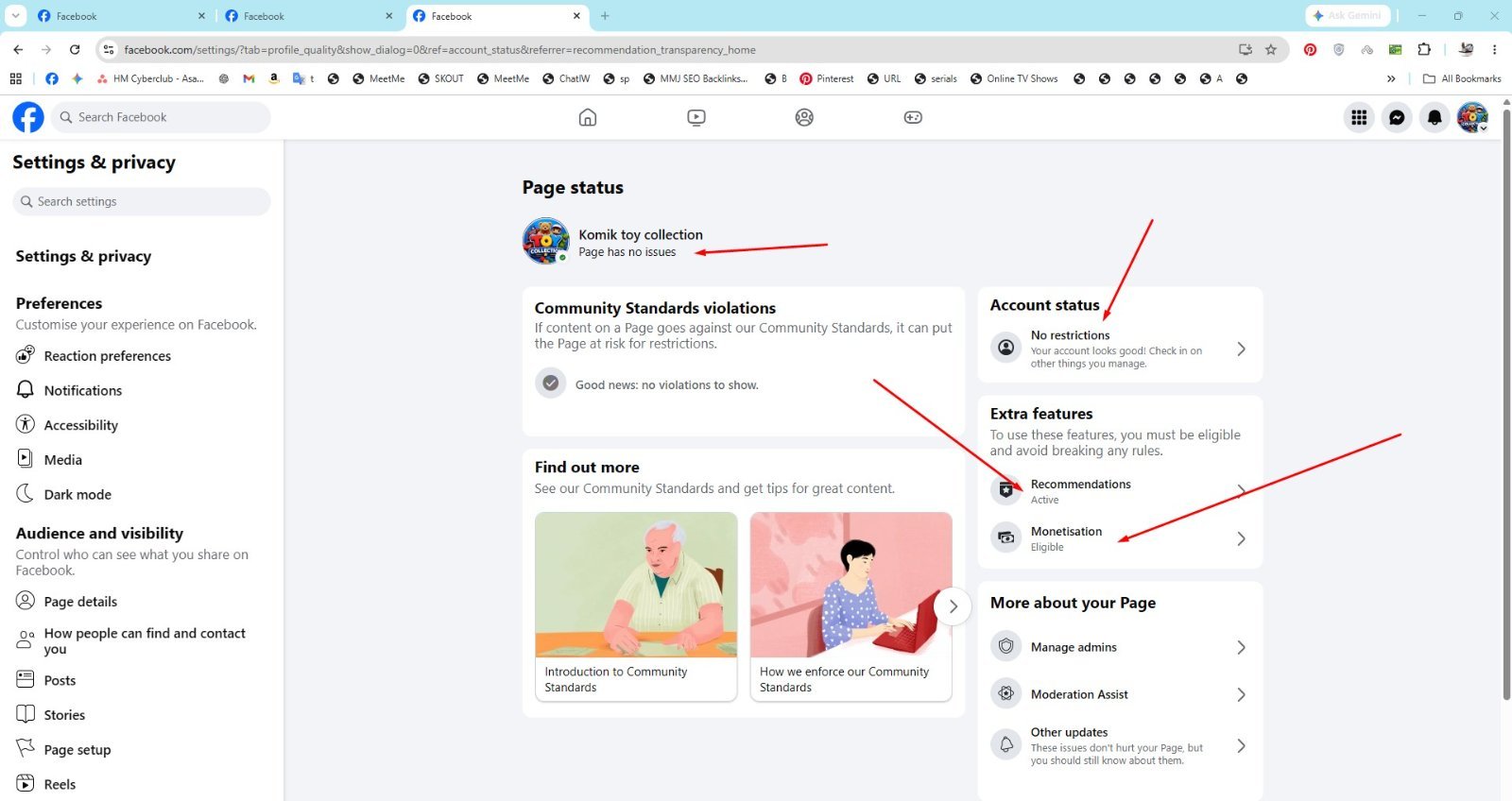
Task: Open the Online TV Shows bookmark
Action: (x=1014, y=78)
